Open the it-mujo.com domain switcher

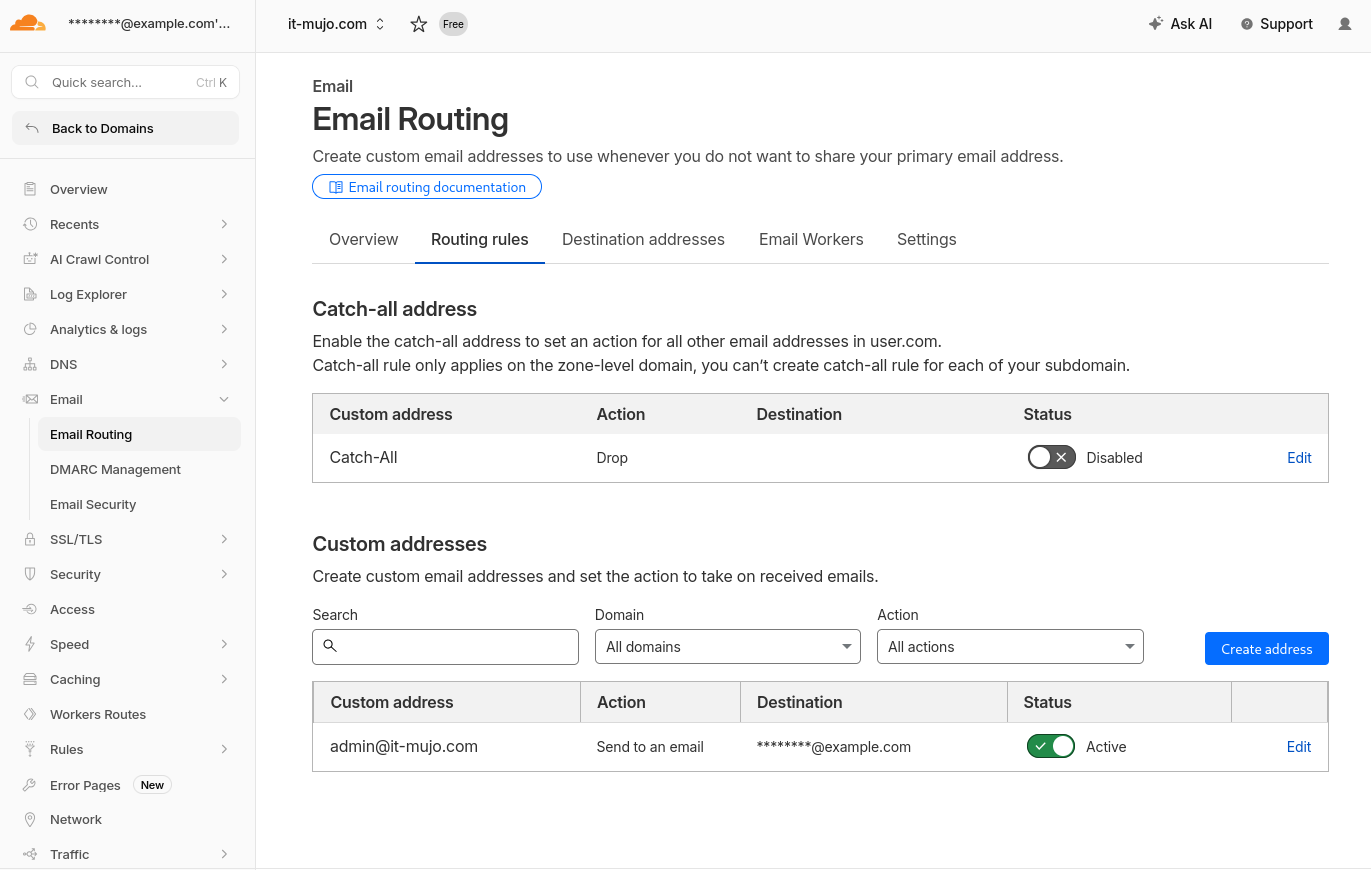pyautogui.click(x=336, y=24)
